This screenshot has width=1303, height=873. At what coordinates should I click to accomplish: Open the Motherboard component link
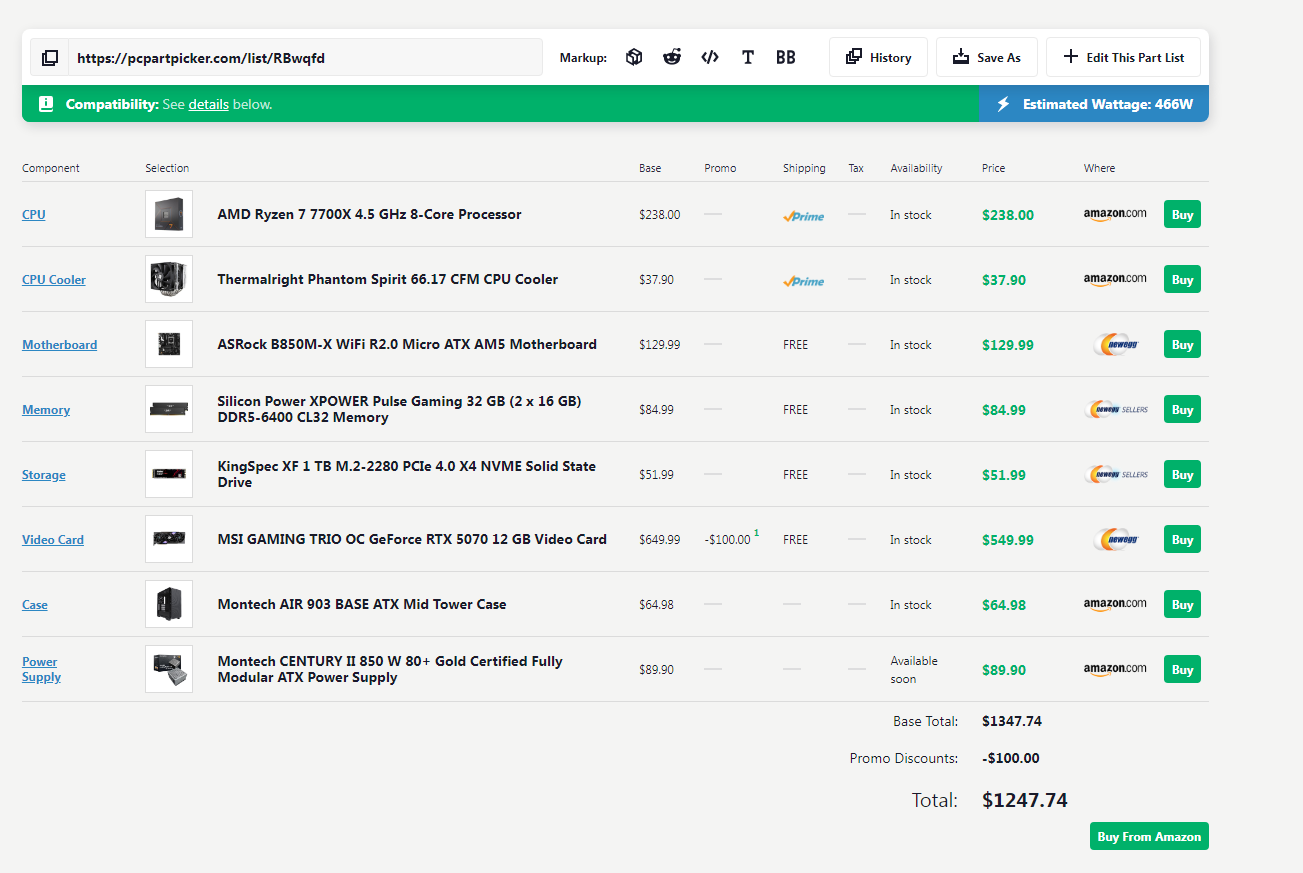click(60, 345)
